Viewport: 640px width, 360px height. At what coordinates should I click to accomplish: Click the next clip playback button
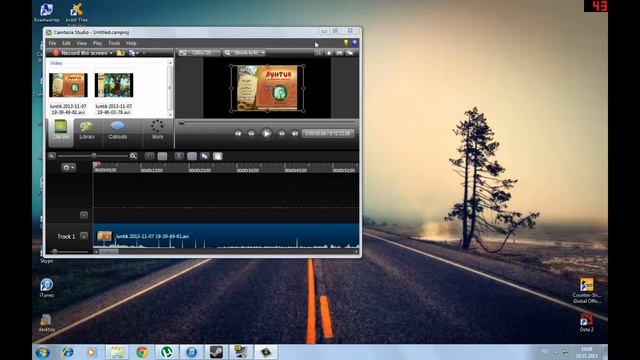(295, 133)
